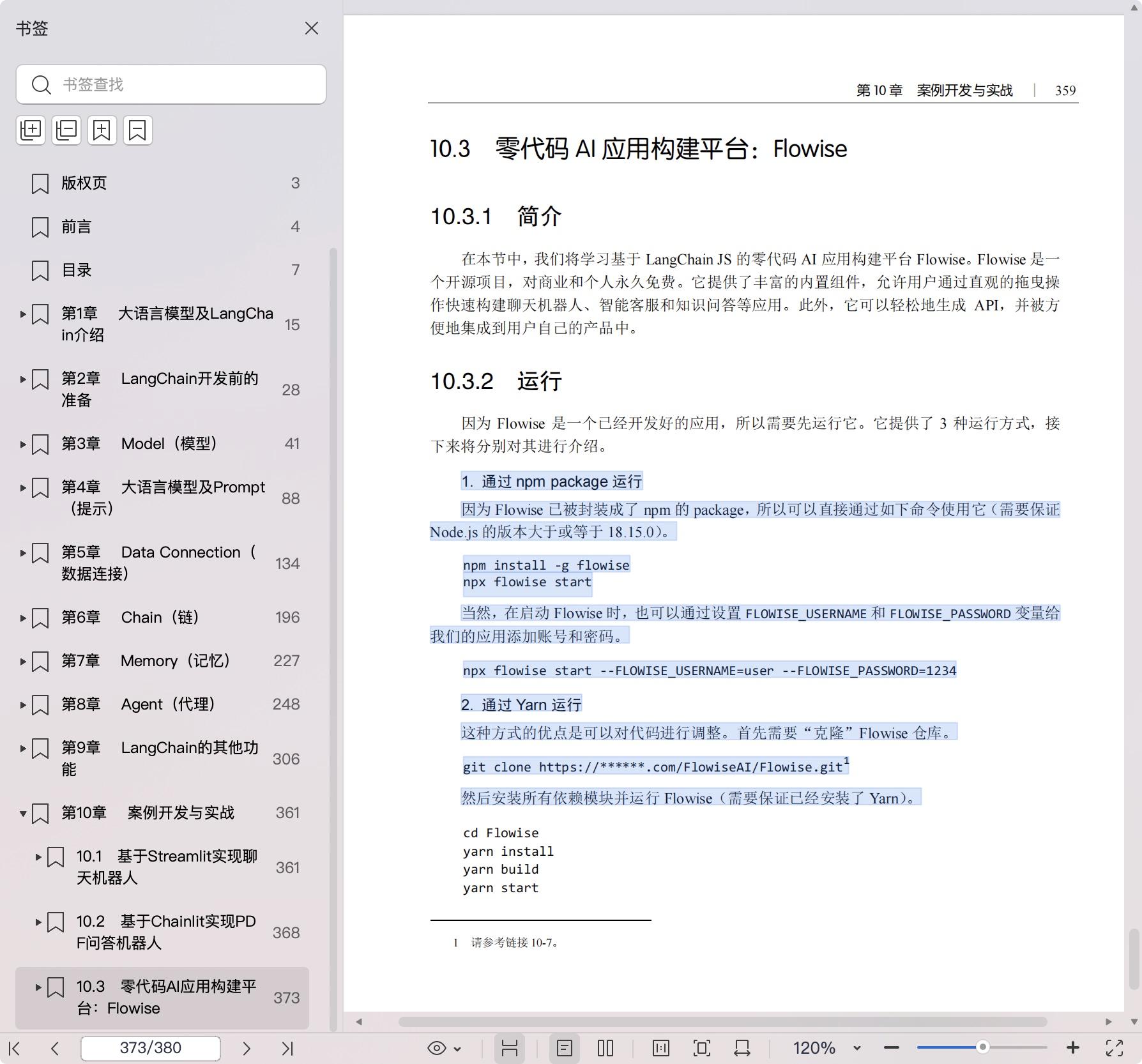Expand 第5章 Data Connection
1142x1064 pixels.
[23, 553]
